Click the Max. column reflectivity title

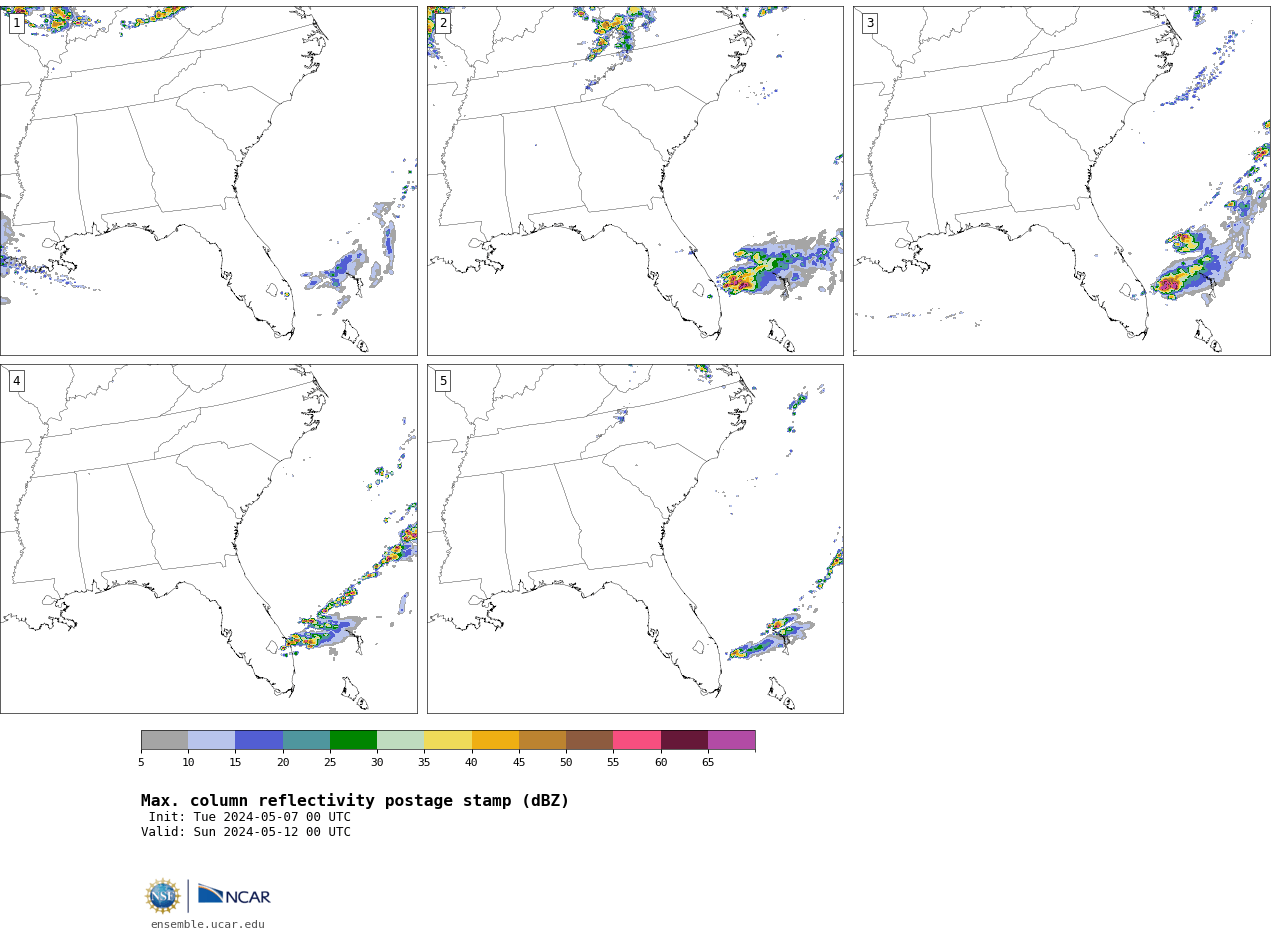(355, 801)
